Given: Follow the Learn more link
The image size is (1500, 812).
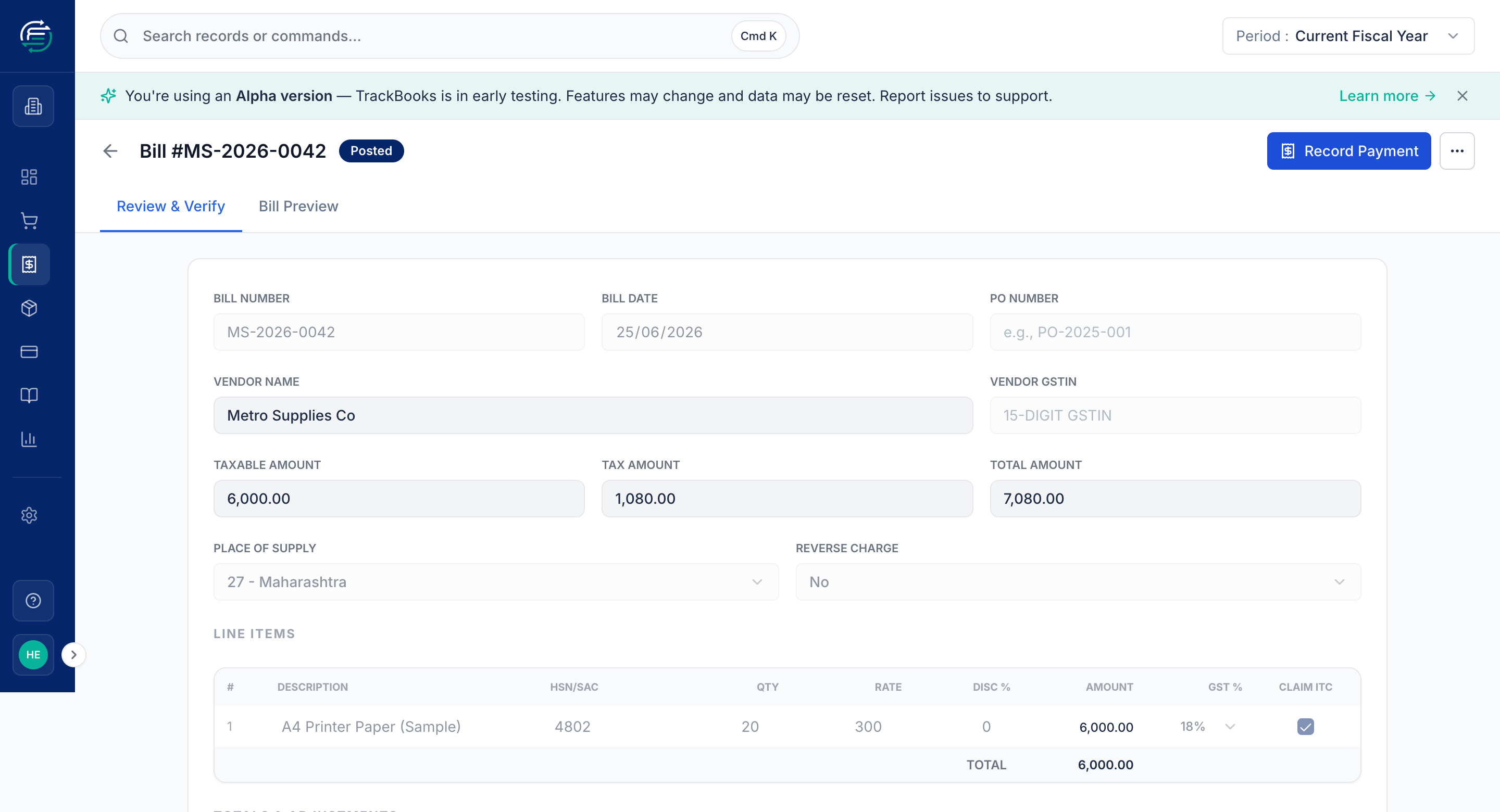Looking at the screenshot, I should click(x=1387, y=96).
